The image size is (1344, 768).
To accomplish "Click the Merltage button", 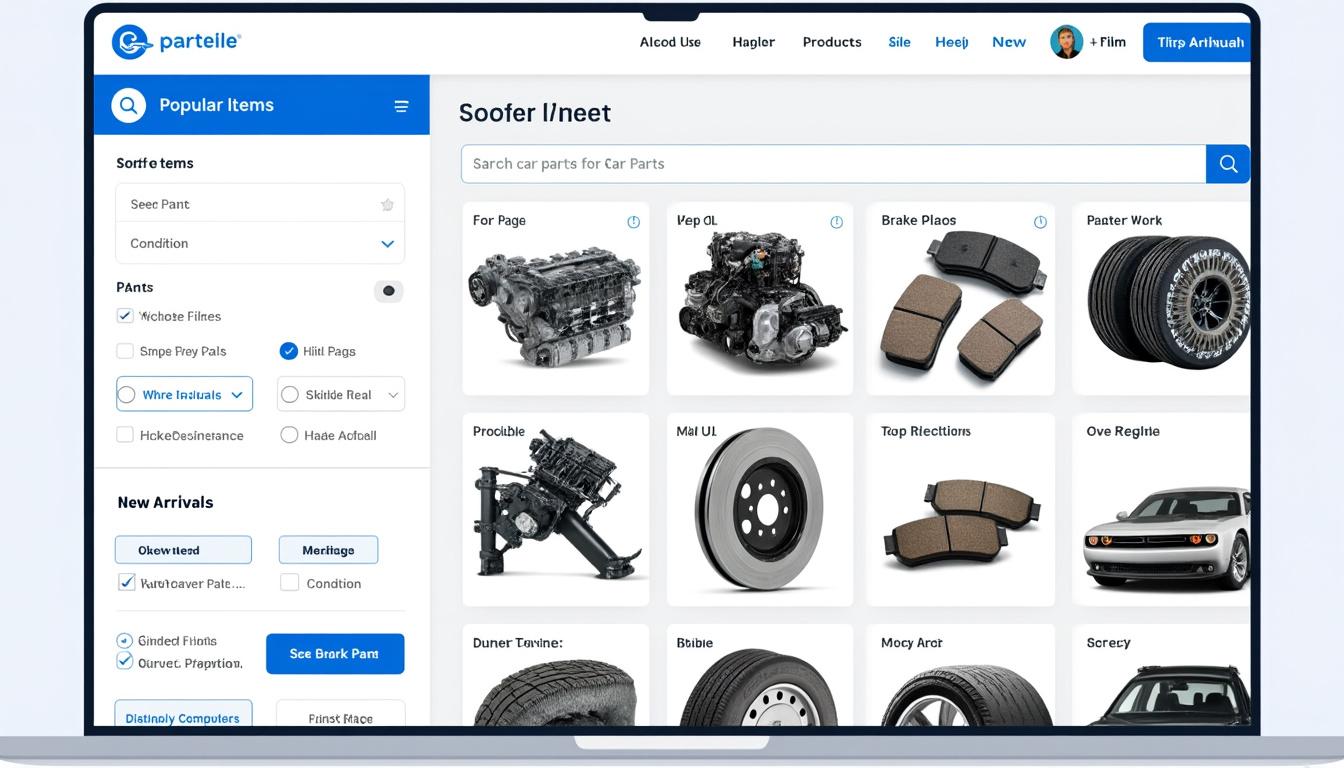I will coord(328,550).
